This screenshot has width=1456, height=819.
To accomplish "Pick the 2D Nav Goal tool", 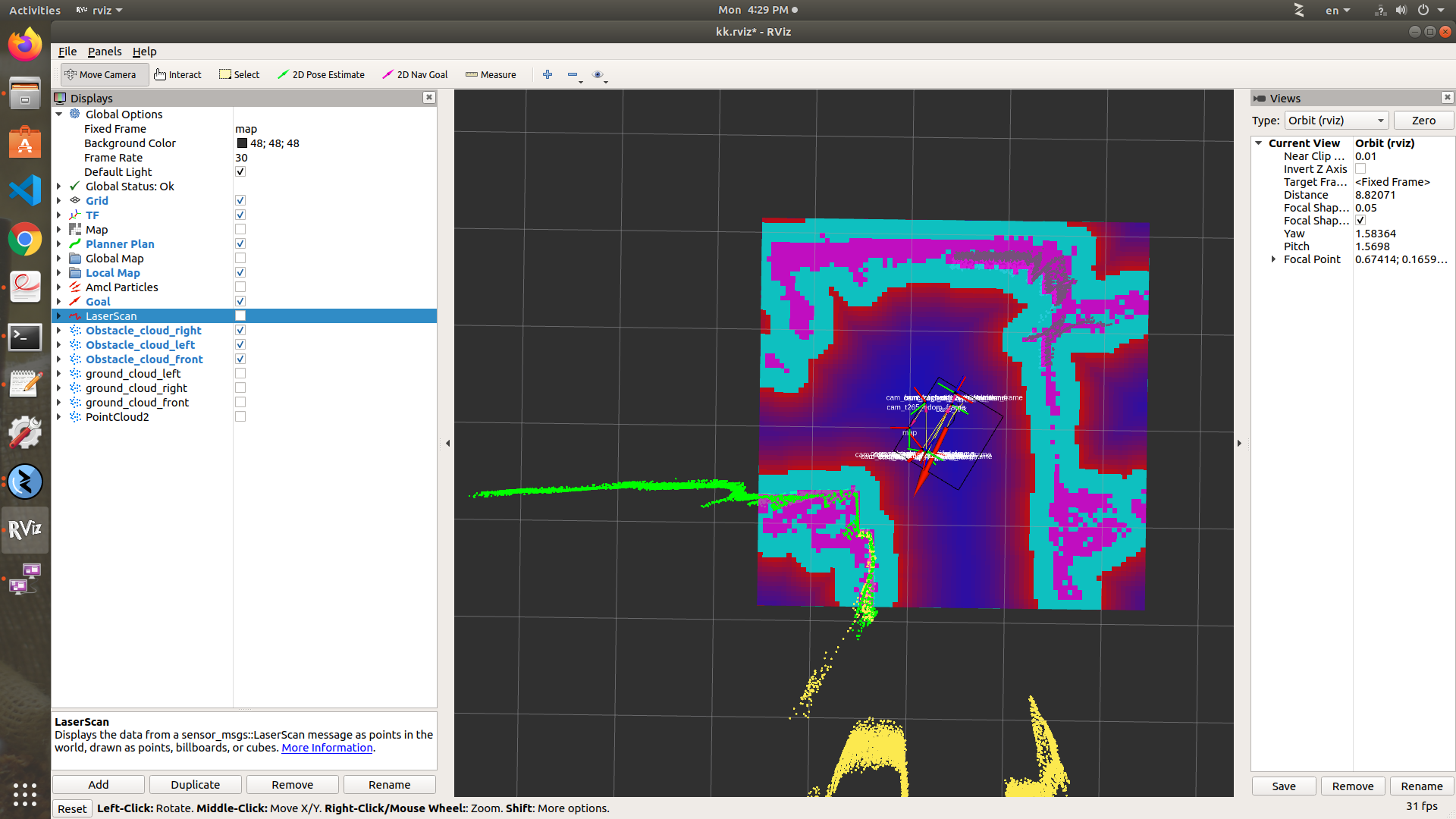I will tap(415, 74).
